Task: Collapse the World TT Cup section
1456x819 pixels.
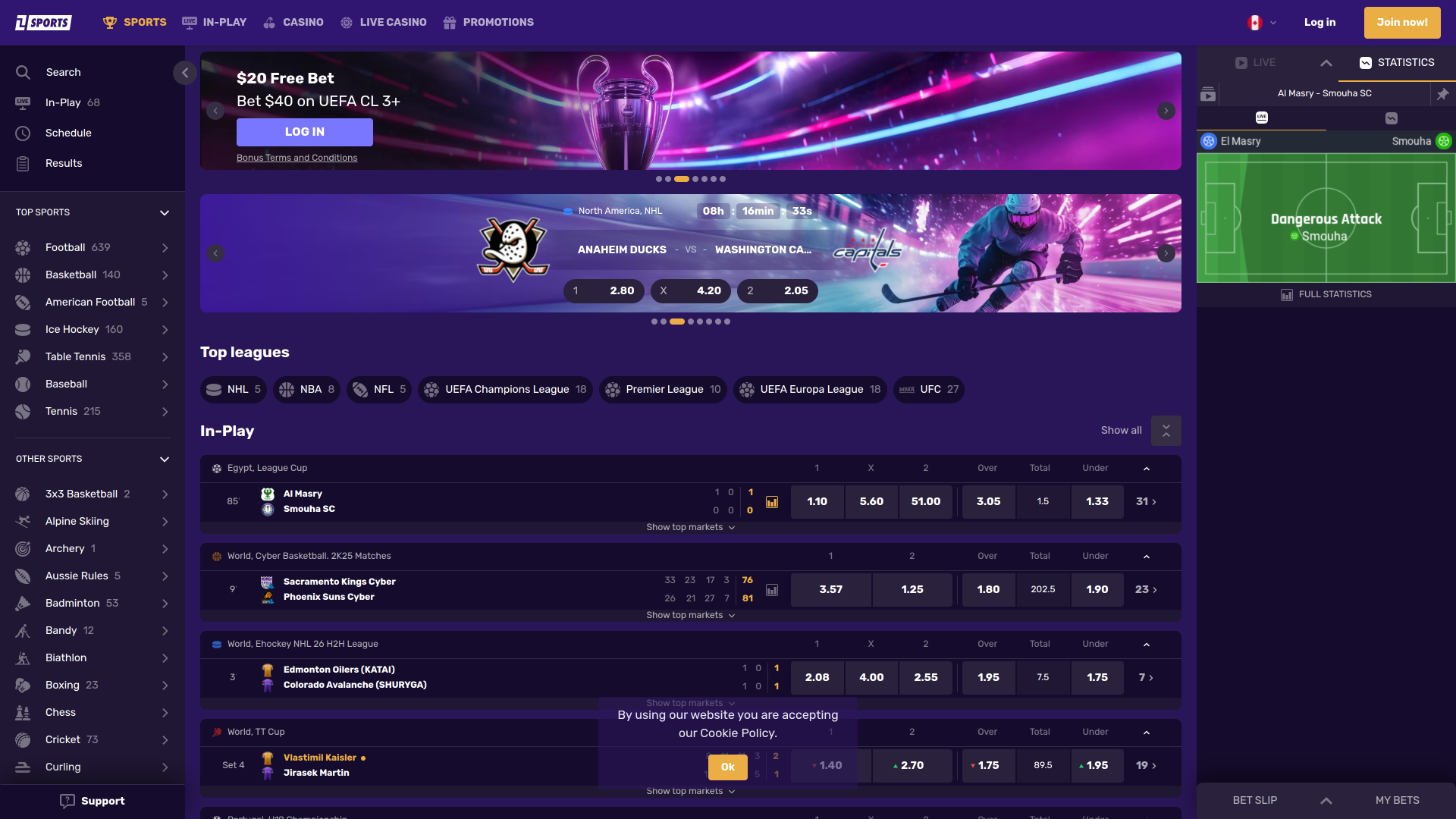Action: pyautogui.click(x=1147, y=733)
